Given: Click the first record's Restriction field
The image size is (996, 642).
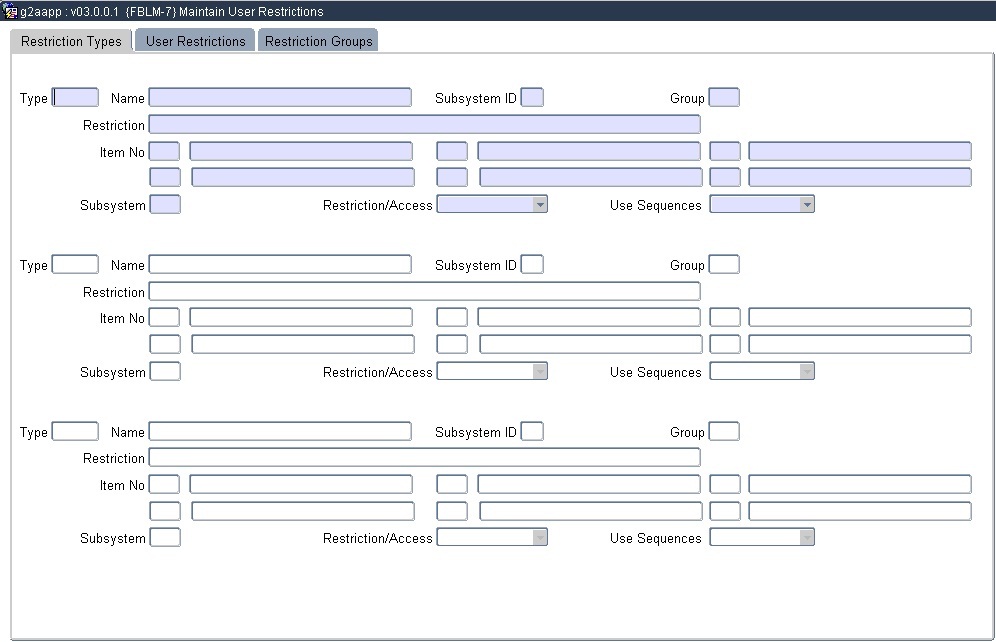Looking at the screenshot, I should tap(424, 124).
